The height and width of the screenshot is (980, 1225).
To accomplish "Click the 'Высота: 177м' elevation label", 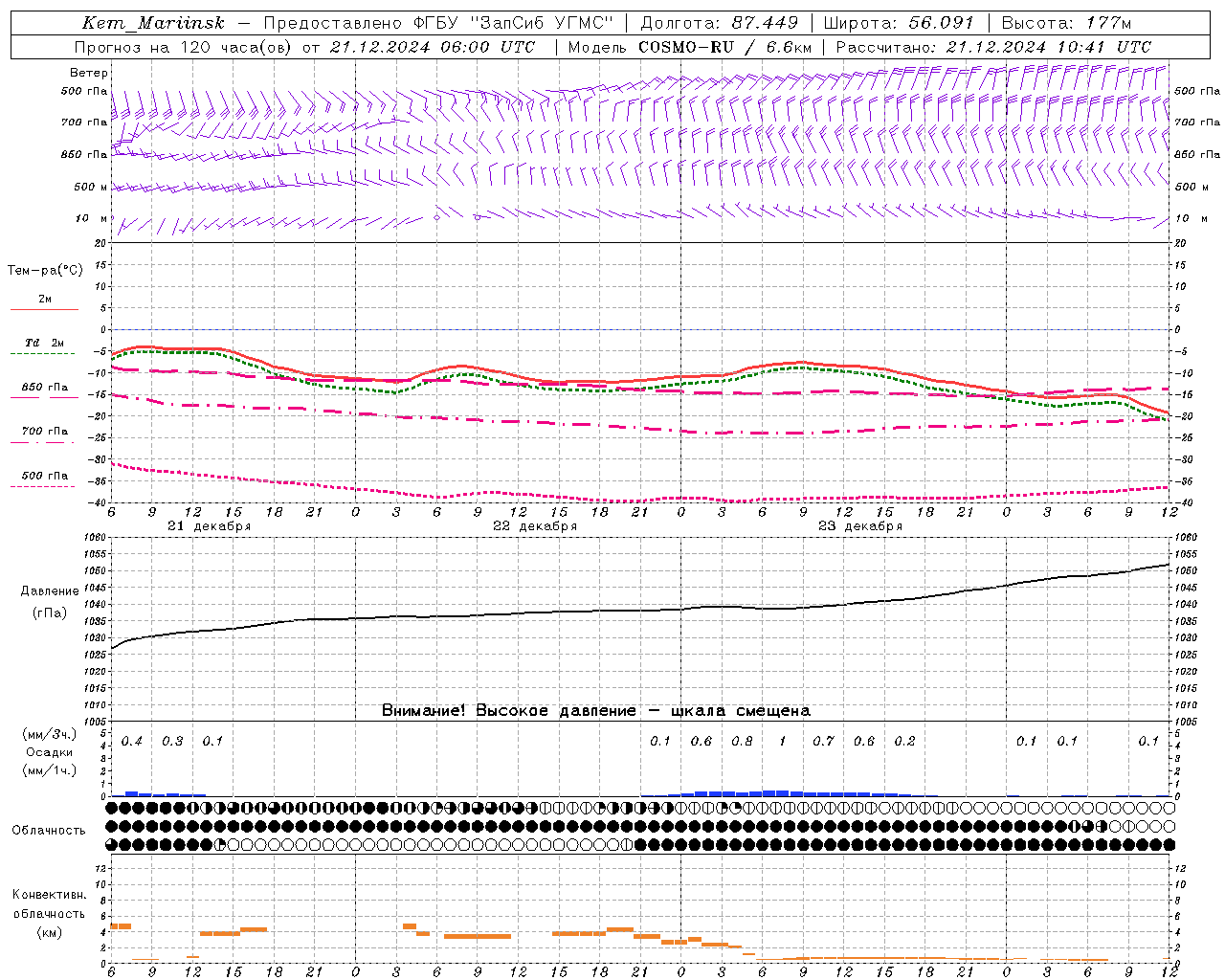I will [1066, 23].
